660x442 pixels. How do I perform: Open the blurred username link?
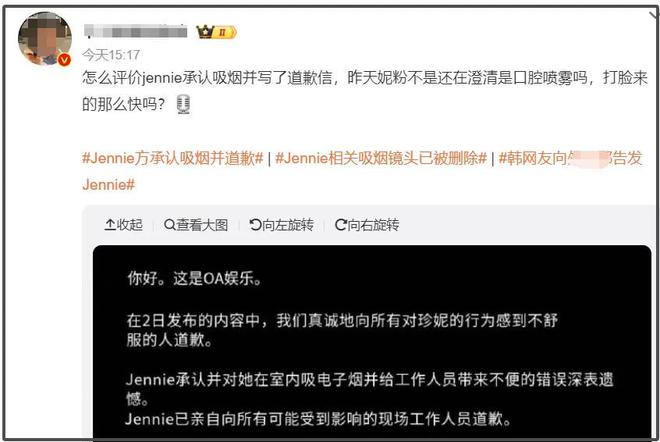[x=135, y=31]
